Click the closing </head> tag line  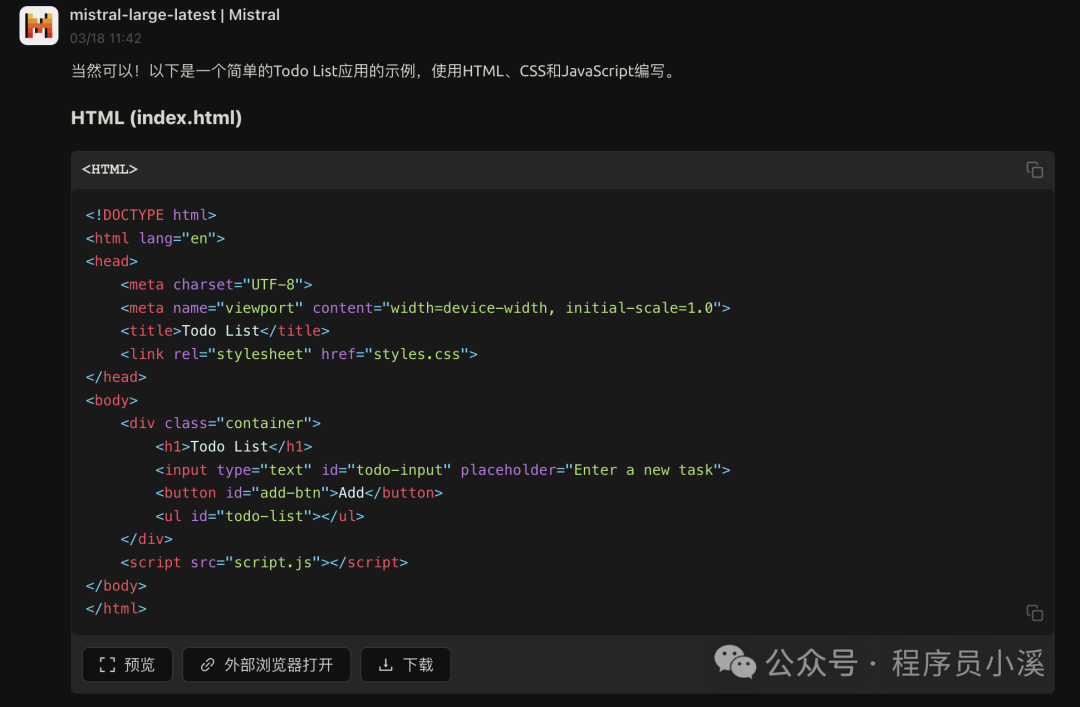coord(116,377)
